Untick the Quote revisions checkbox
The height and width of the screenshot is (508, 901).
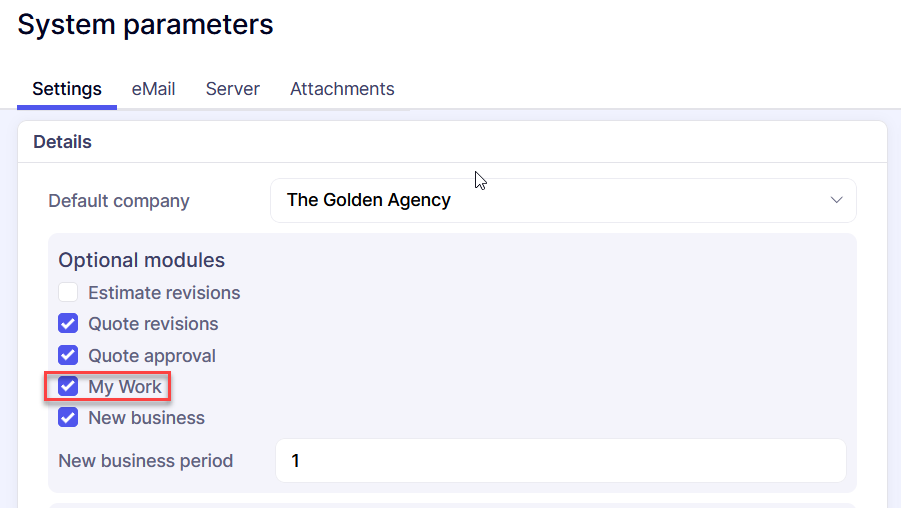(x=68, y=324)
